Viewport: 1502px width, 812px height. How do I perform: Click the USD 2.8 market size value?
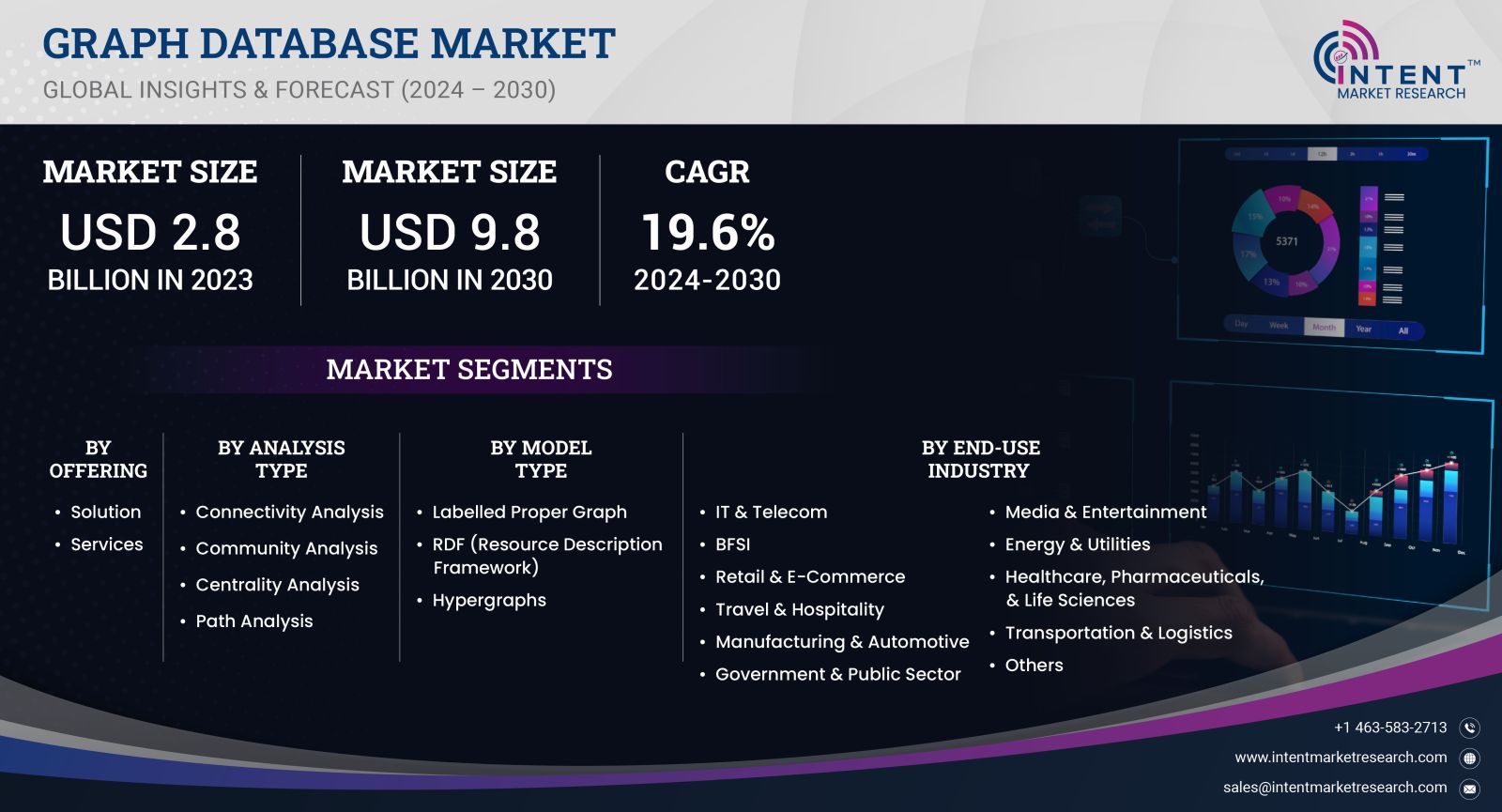click(150, 232)
